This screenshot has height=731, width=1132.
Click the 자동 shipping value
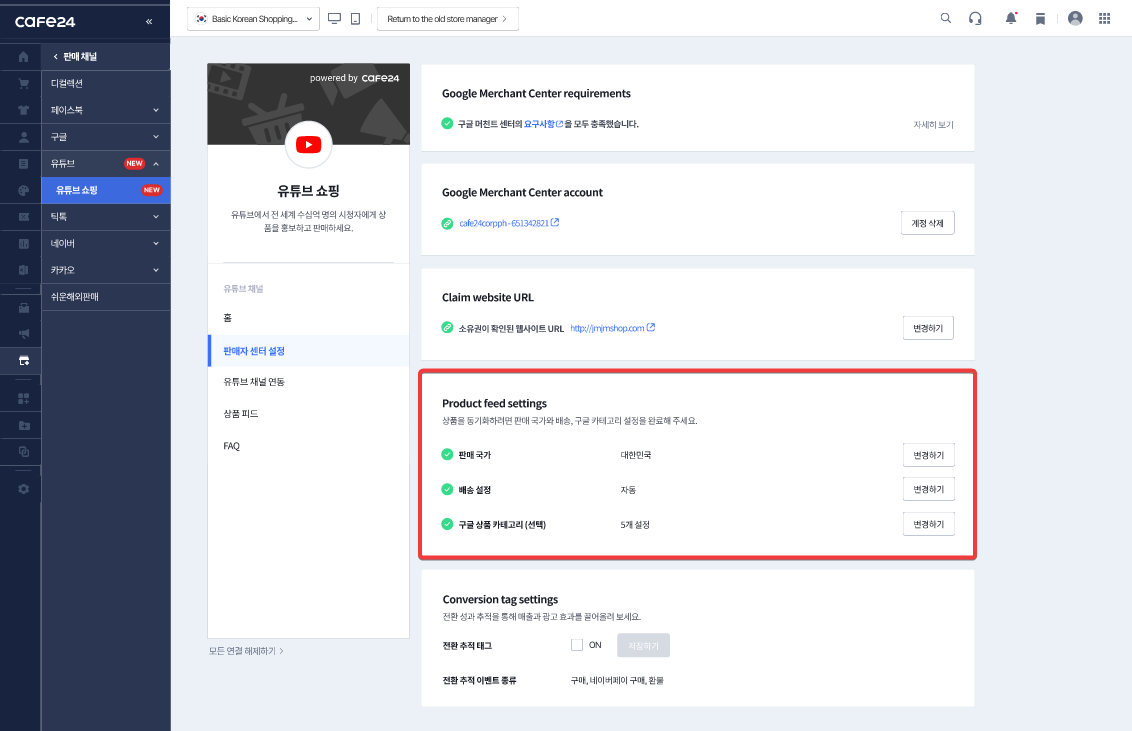[628, 490]
